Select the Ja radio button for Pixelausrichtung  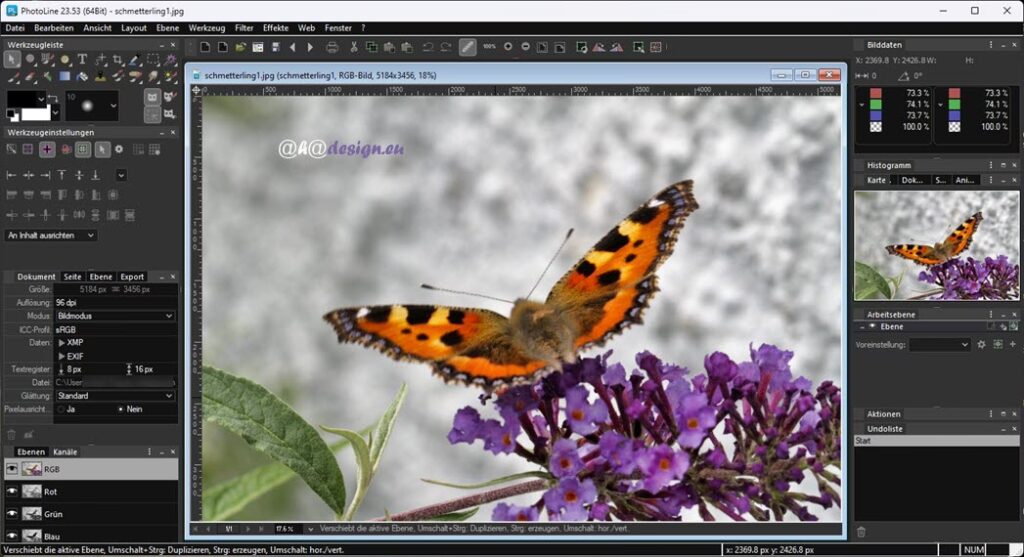tap(61, 409)
